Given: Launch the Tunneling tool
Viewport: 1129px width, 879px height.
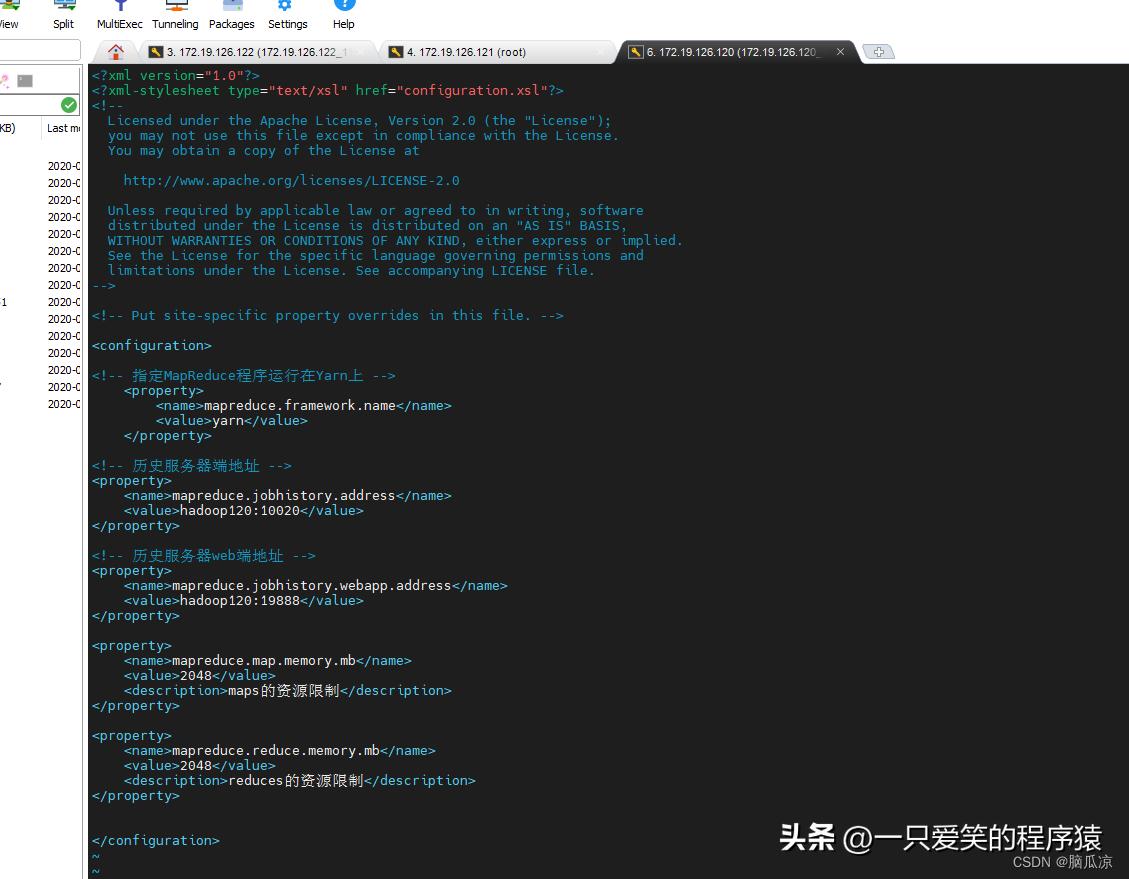Looking at the screenshot, I should tap(175, 14).
